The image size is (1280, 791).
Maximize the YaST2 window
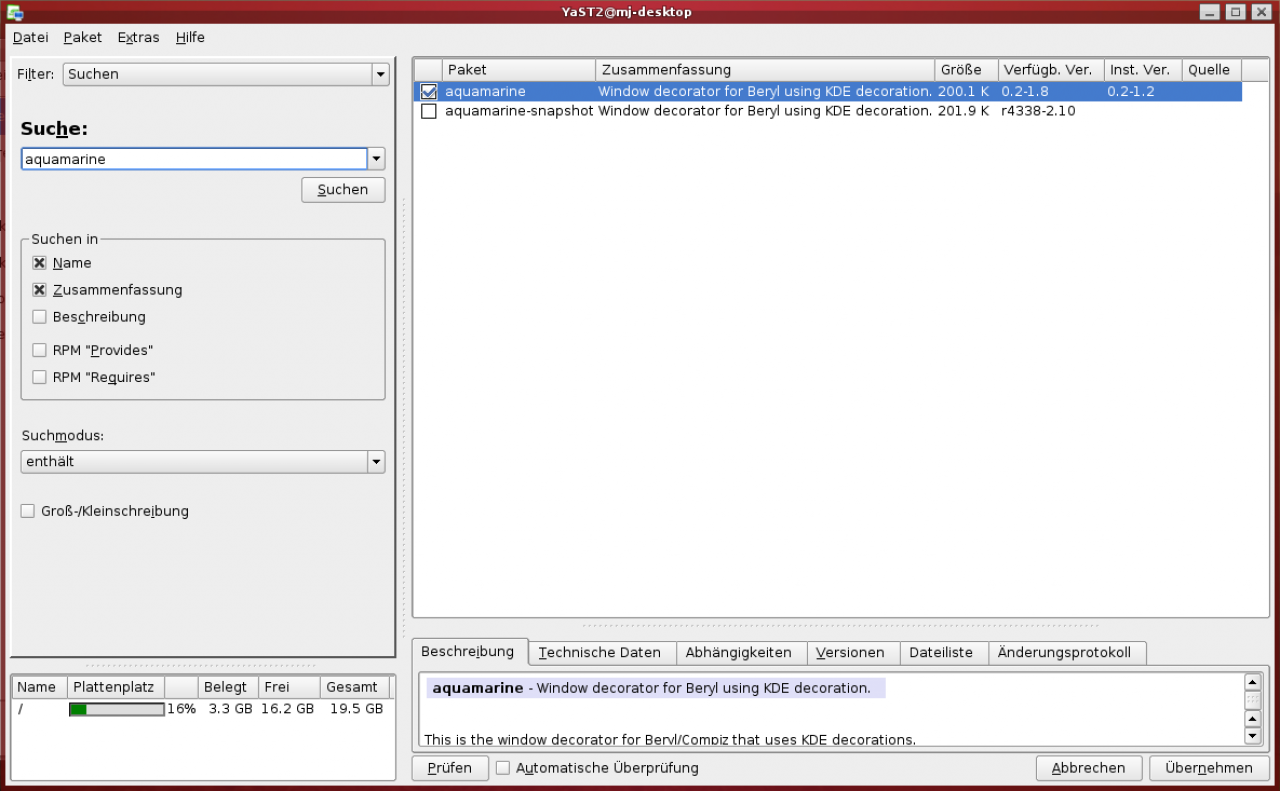(x=1235, y=12)
